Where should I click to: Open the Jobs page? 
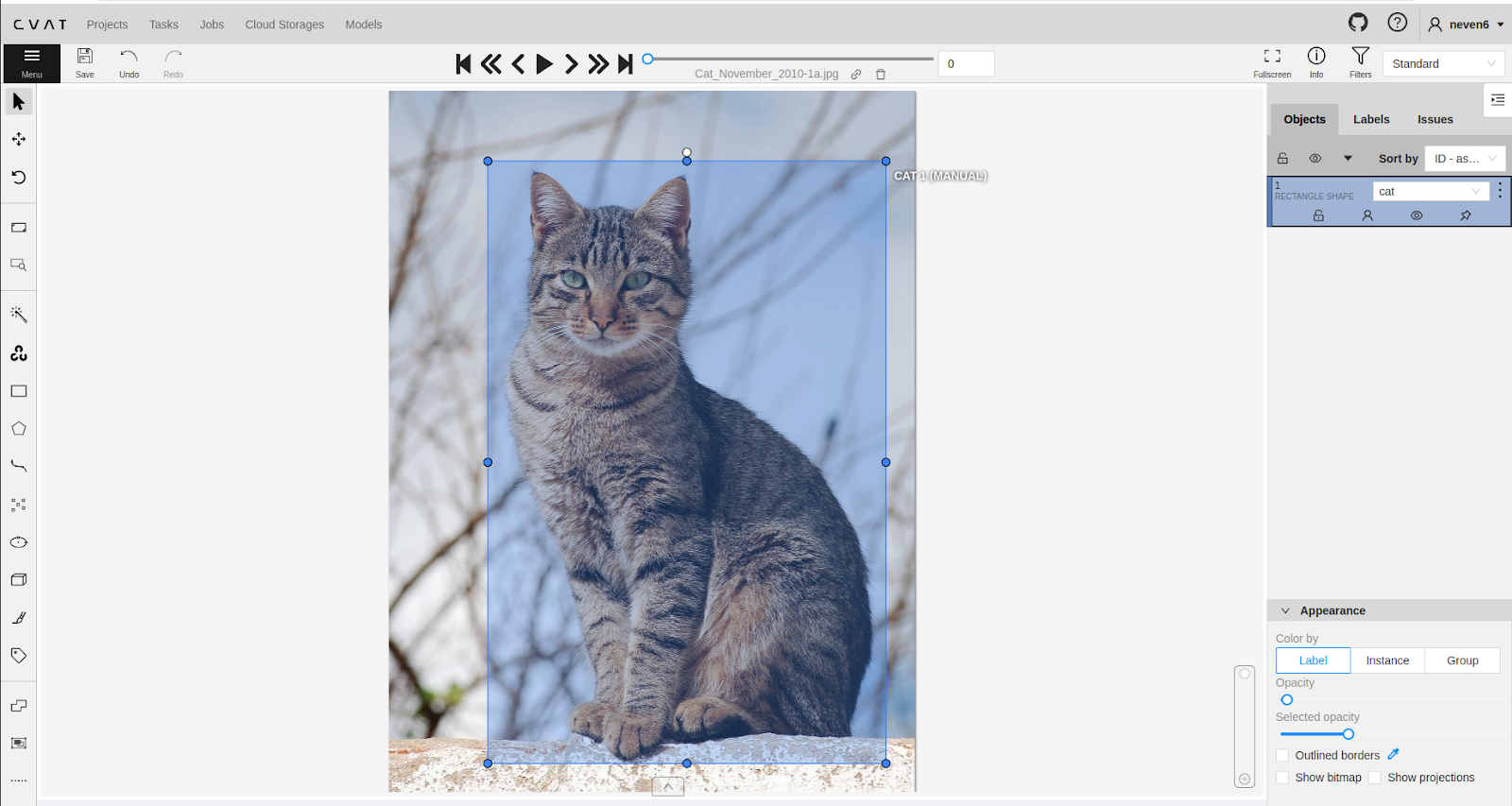tap(212, 25)
